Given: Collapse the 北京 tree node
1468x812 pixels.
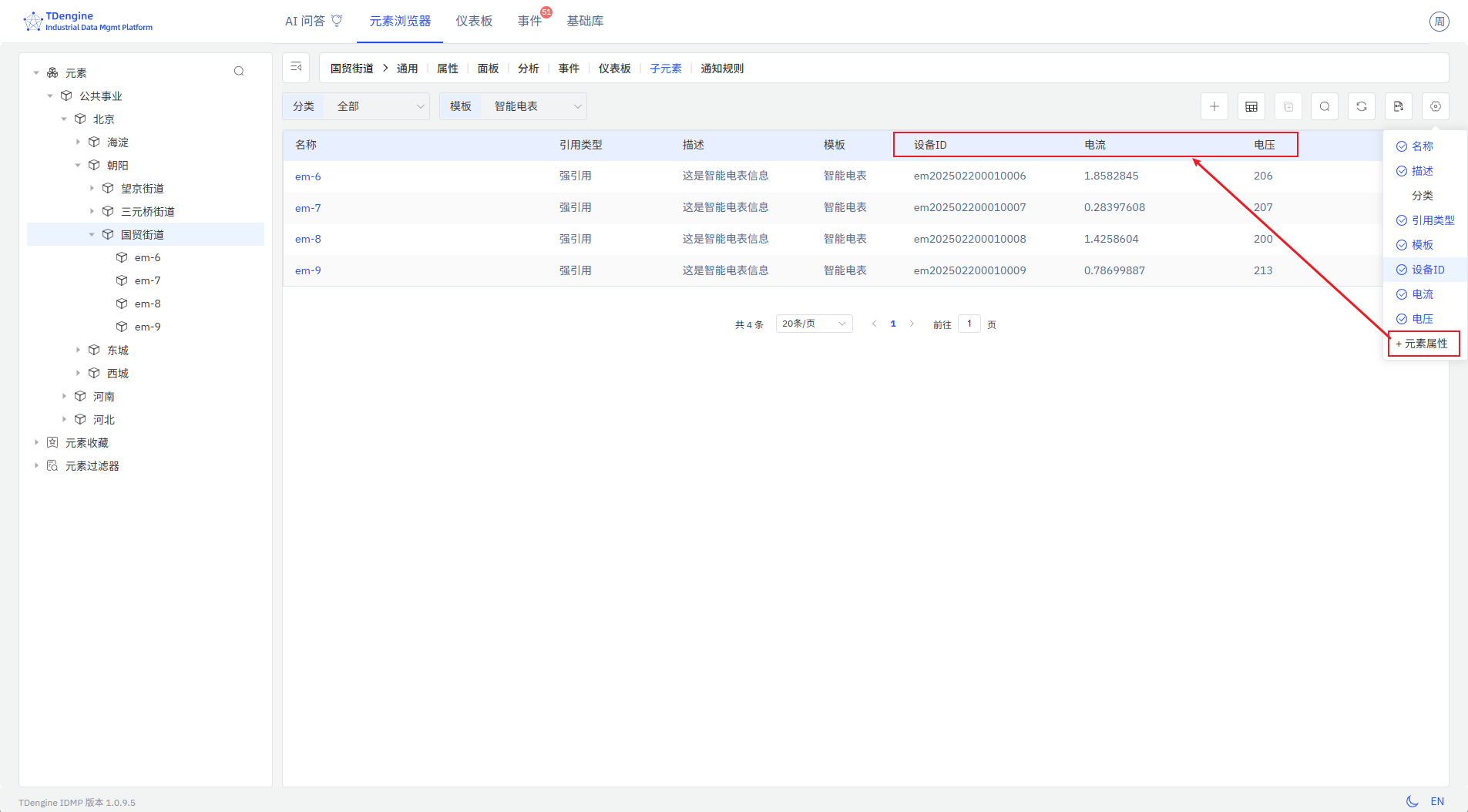Looking at the screenshot, I should click(64, 119).
